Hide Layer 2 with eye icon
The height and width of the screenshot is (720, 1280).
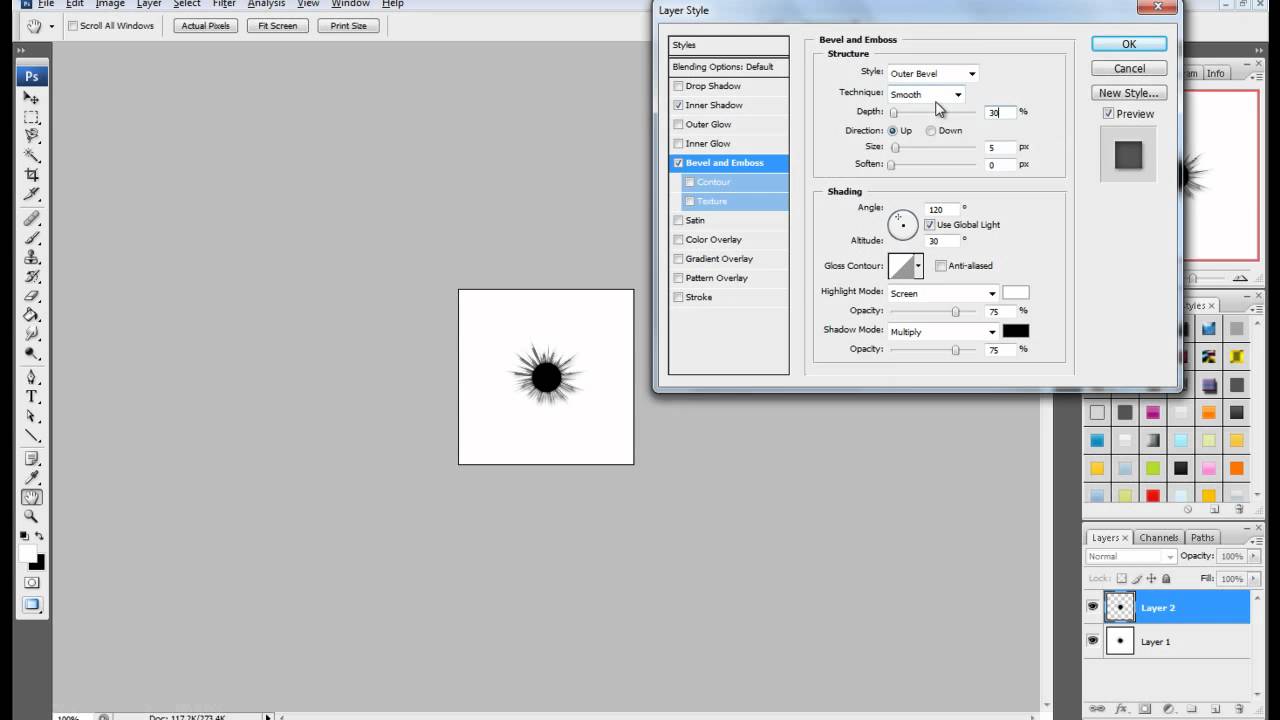tap(1093, 607)
